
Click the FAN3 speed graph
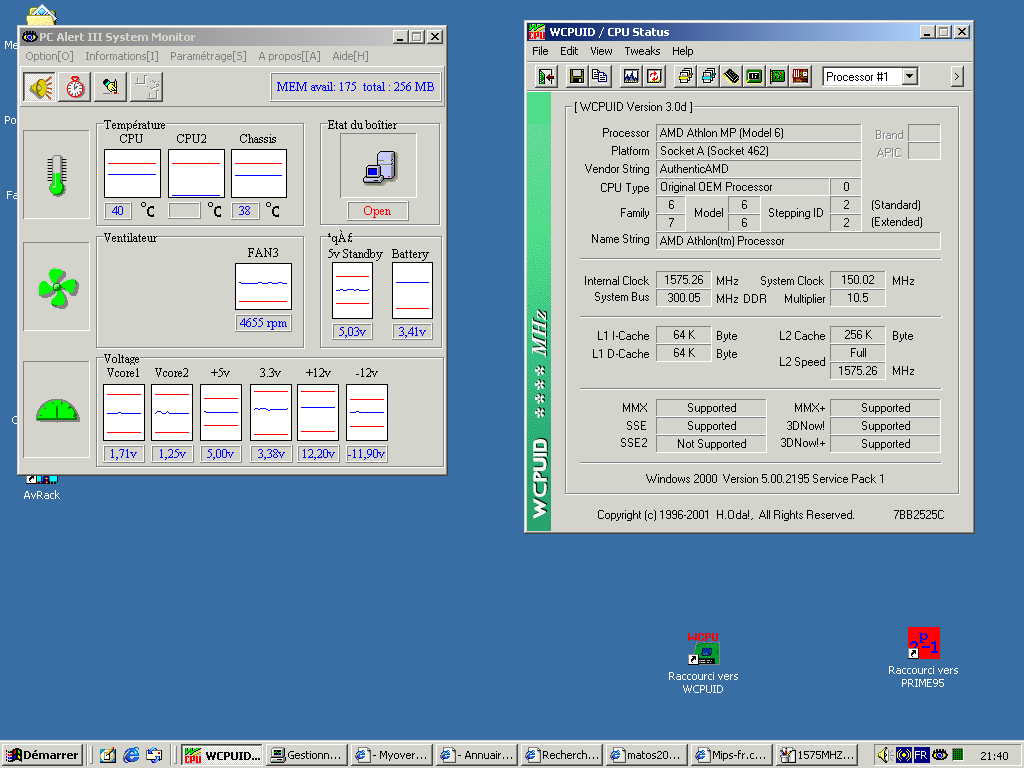pyautogui.click(x=263, y=286)
